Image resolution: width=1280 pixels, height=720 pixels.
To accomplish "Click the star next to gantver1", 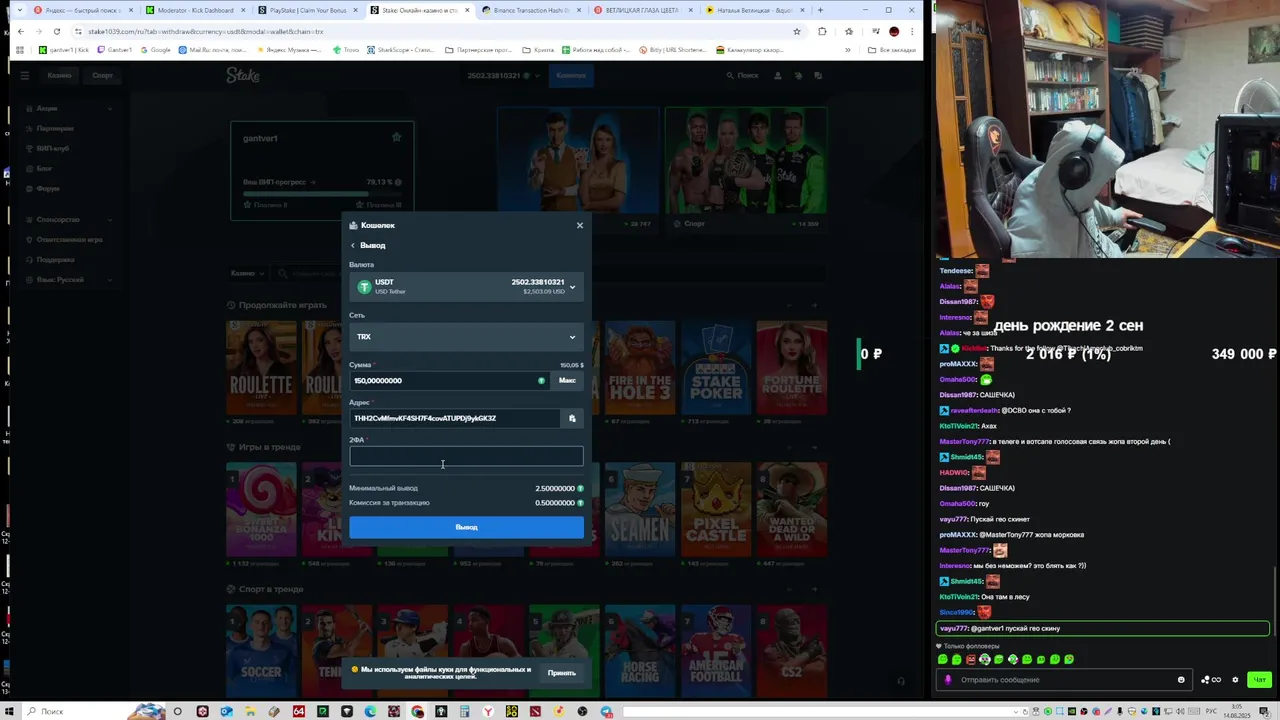I will click(396, 137).
